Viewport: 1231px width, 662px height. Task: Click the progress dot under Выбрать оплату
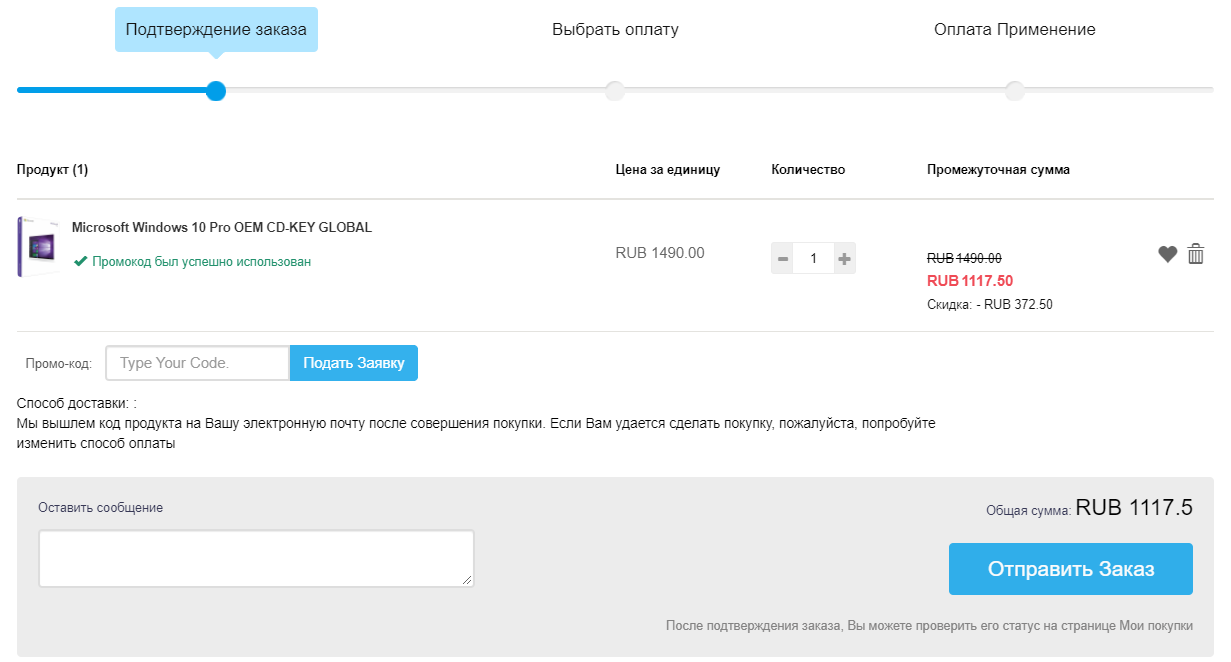click(x=615, y=91)
